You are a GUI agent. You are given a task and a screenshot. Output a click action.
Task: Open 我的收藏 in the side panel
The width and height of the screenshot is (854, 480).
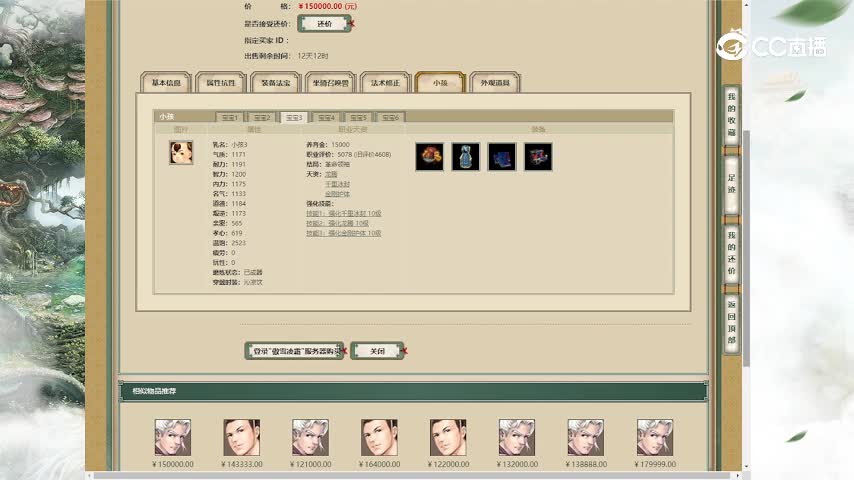[x=731, y=115]
